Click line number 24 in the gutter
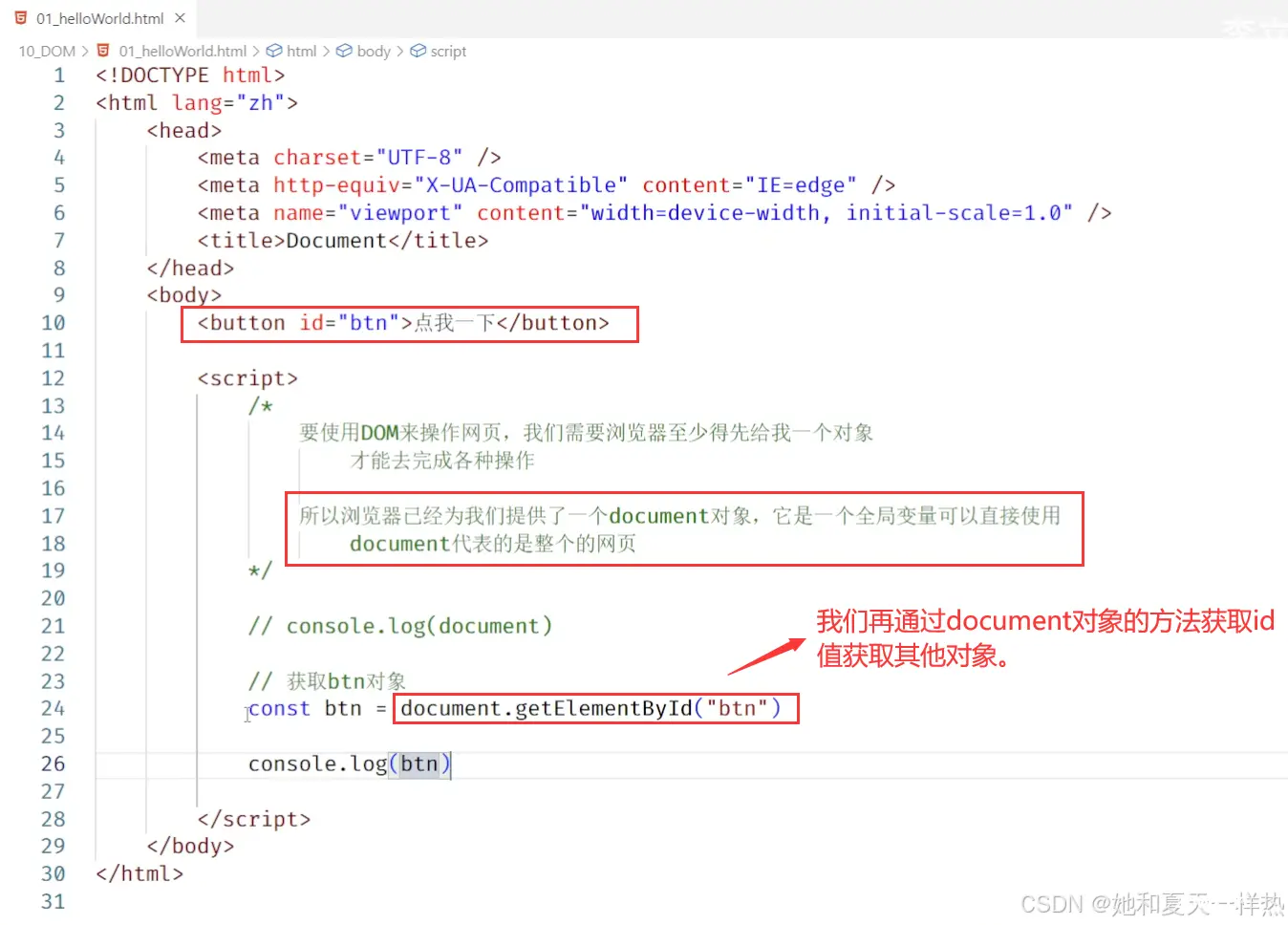 point(54,708)
